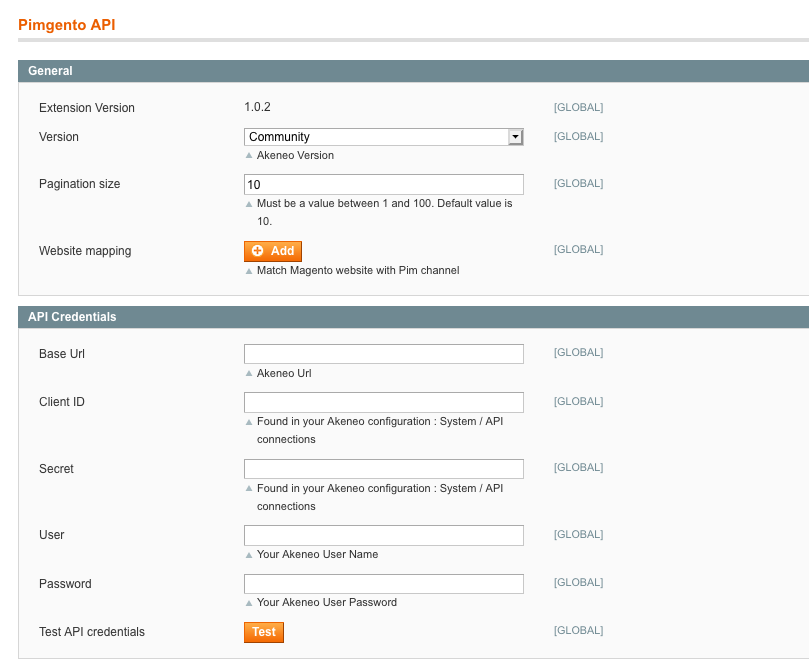Collapse the General section header

click(x=413, y=71)
